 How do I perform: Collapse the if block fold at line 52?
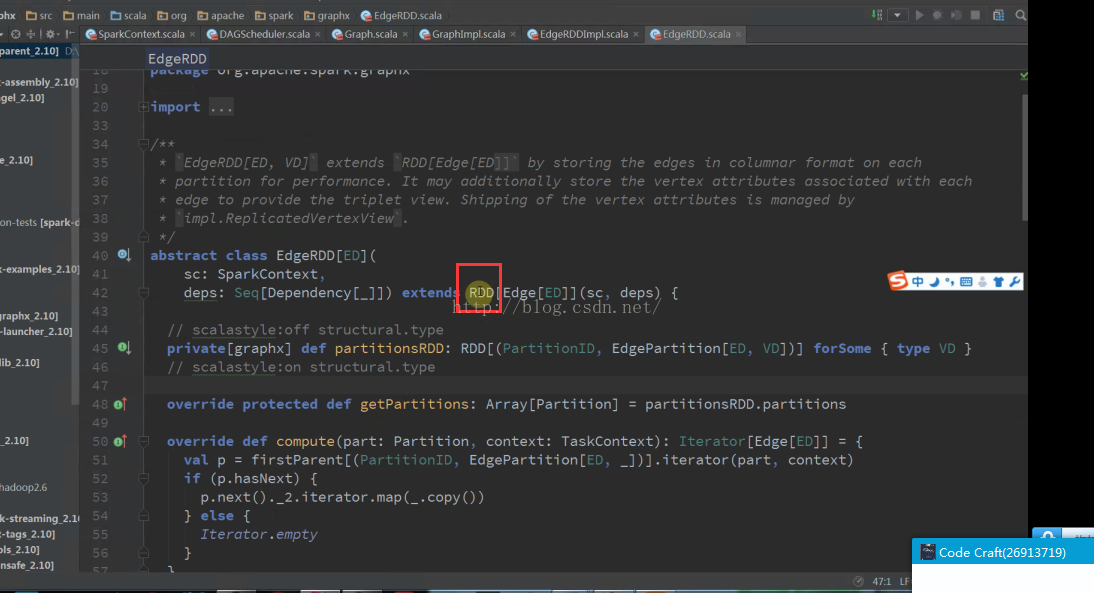point(143,479)
